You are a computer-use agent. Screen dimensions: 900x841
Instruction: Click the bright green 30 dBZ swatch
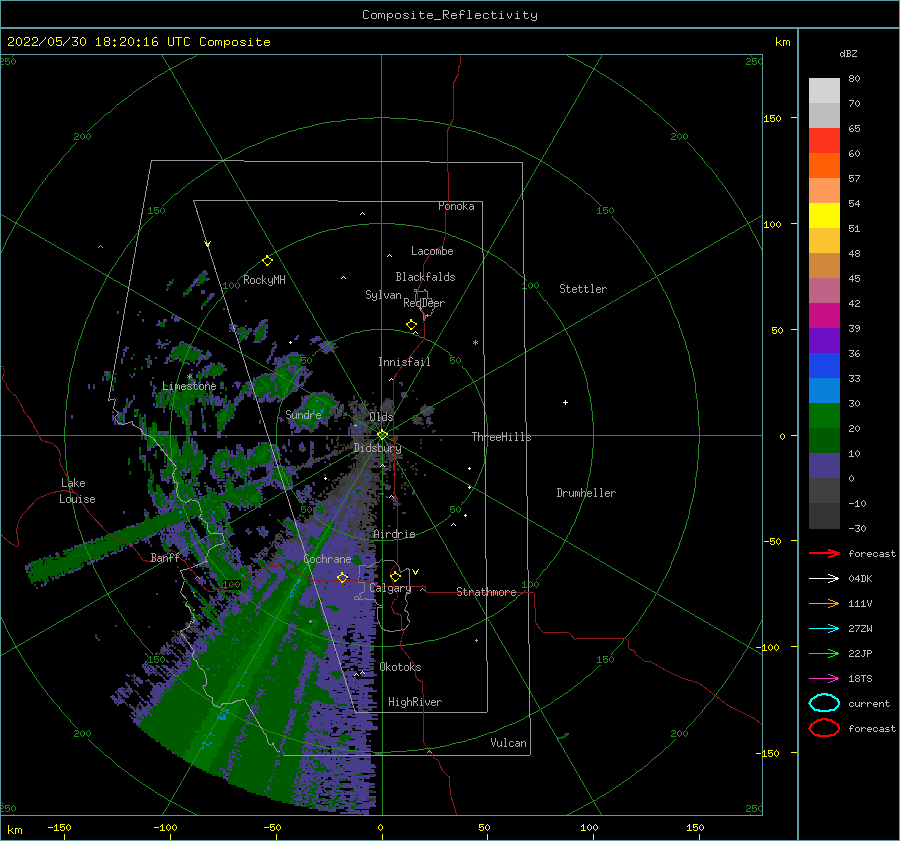824,415
